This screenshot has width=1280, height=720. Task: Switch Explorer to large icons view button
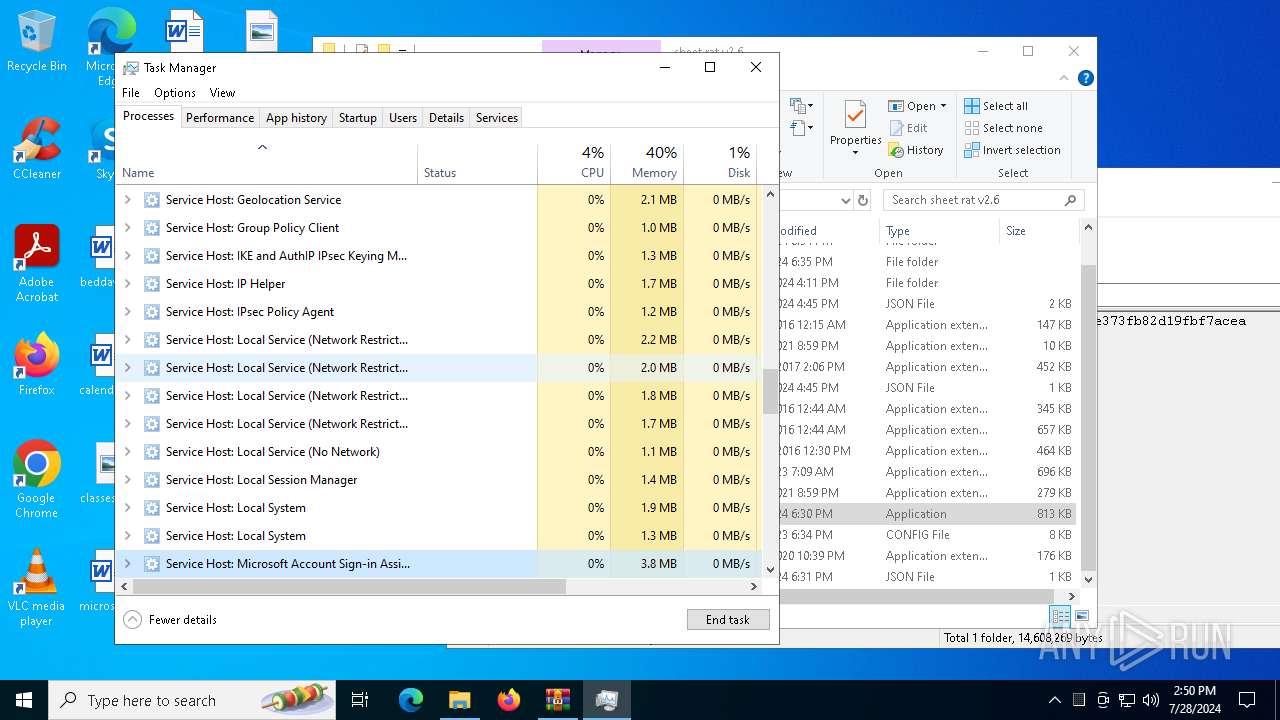click(x=1081, y=616)
